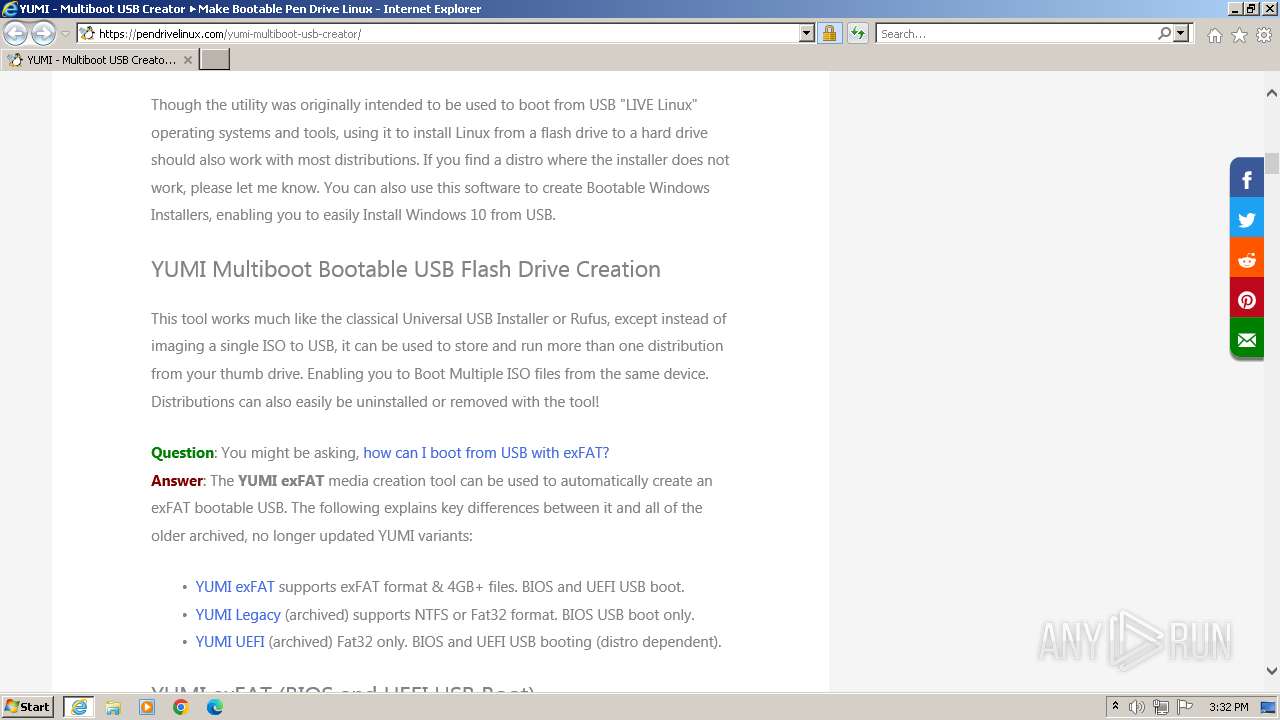Click the 'YUMI Multiboot Bootable USB Flash Drive Creation' heading
Image resolution: width=1280 pixels, height=720 pixels.
[406, 269]
